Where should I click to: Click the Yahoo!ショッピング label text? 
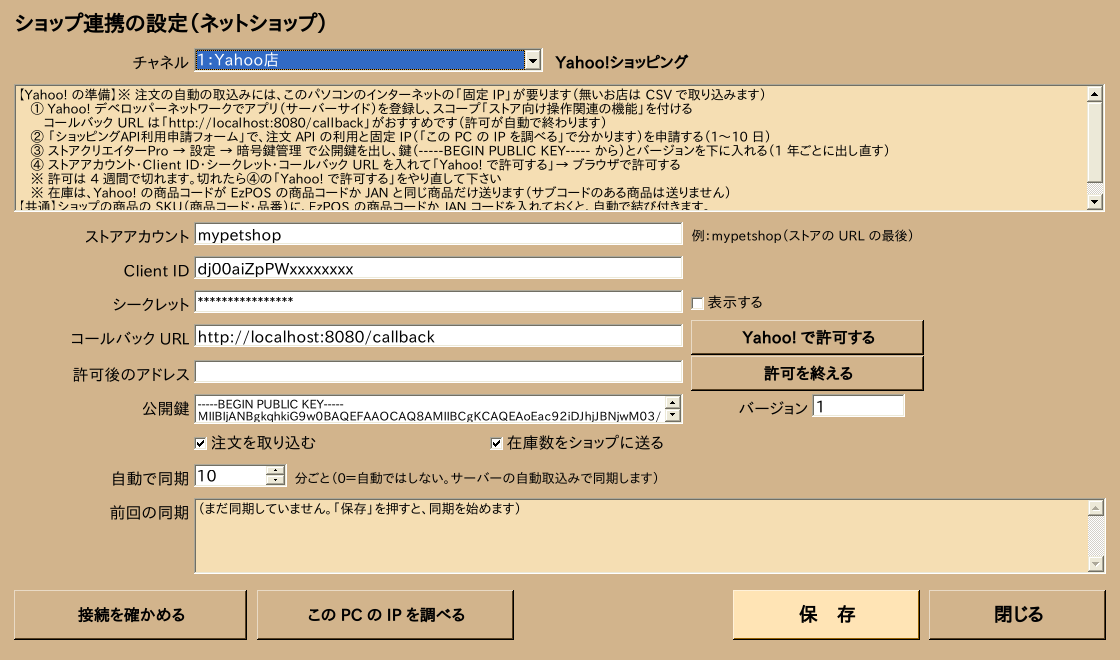click(621, 62)
